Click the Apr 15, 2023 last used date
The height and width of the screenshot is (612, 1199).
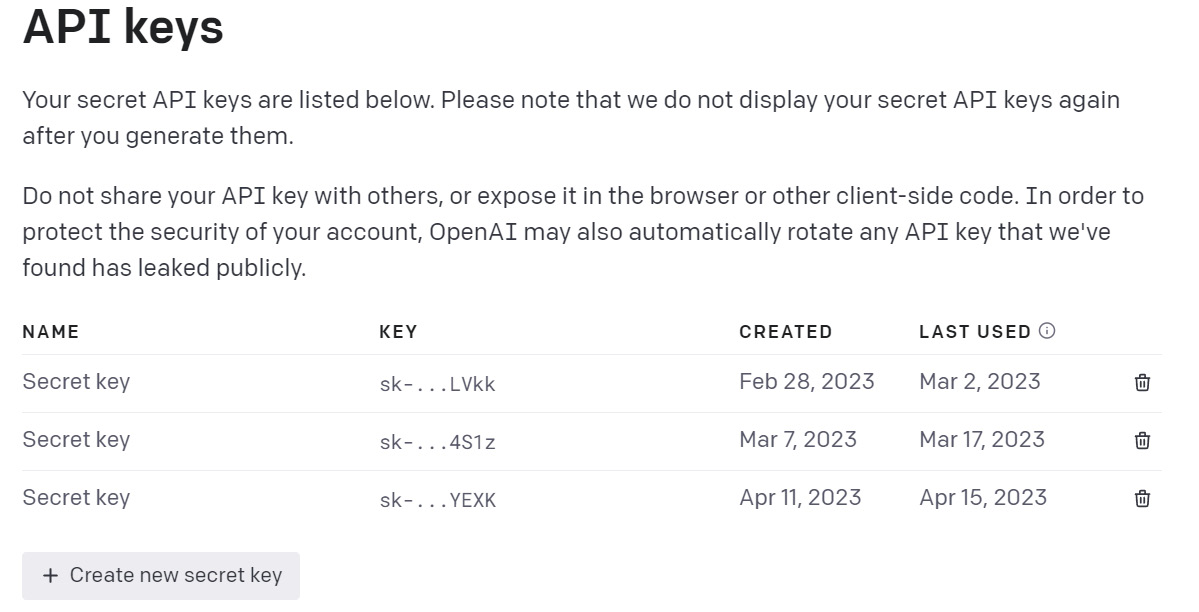[983, 498]
